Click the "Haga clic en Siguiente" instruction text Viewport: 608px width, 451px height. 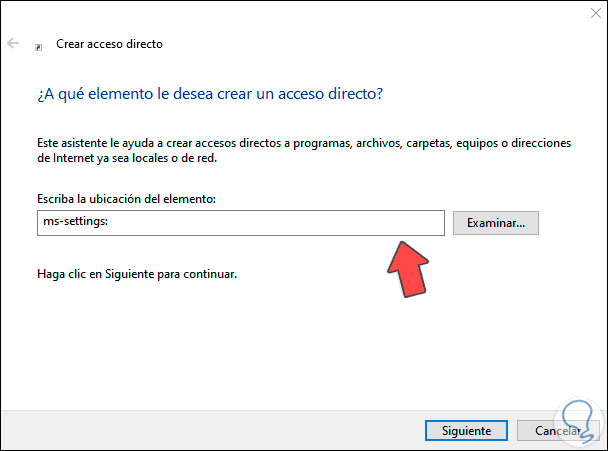pos(135,273)
